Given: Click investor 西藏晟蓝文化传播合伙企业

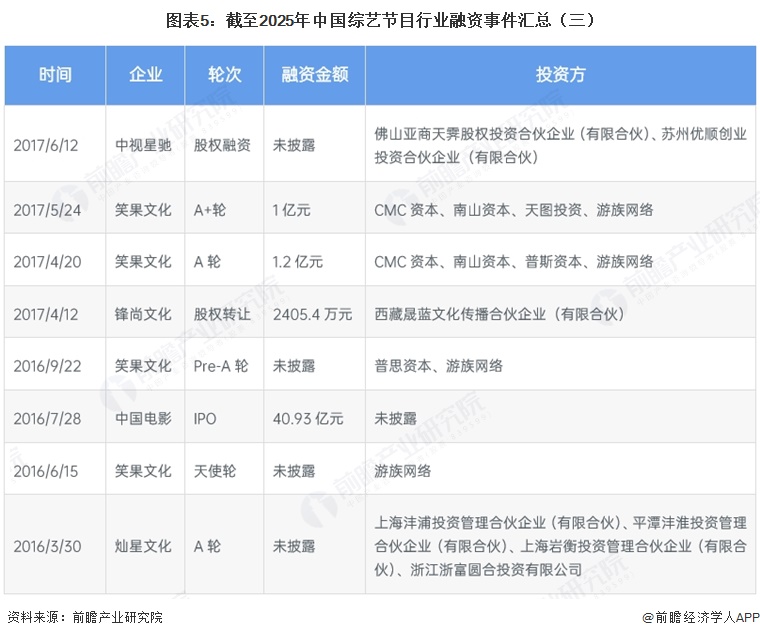Looking at the screenshot, I should click(499, 314).
